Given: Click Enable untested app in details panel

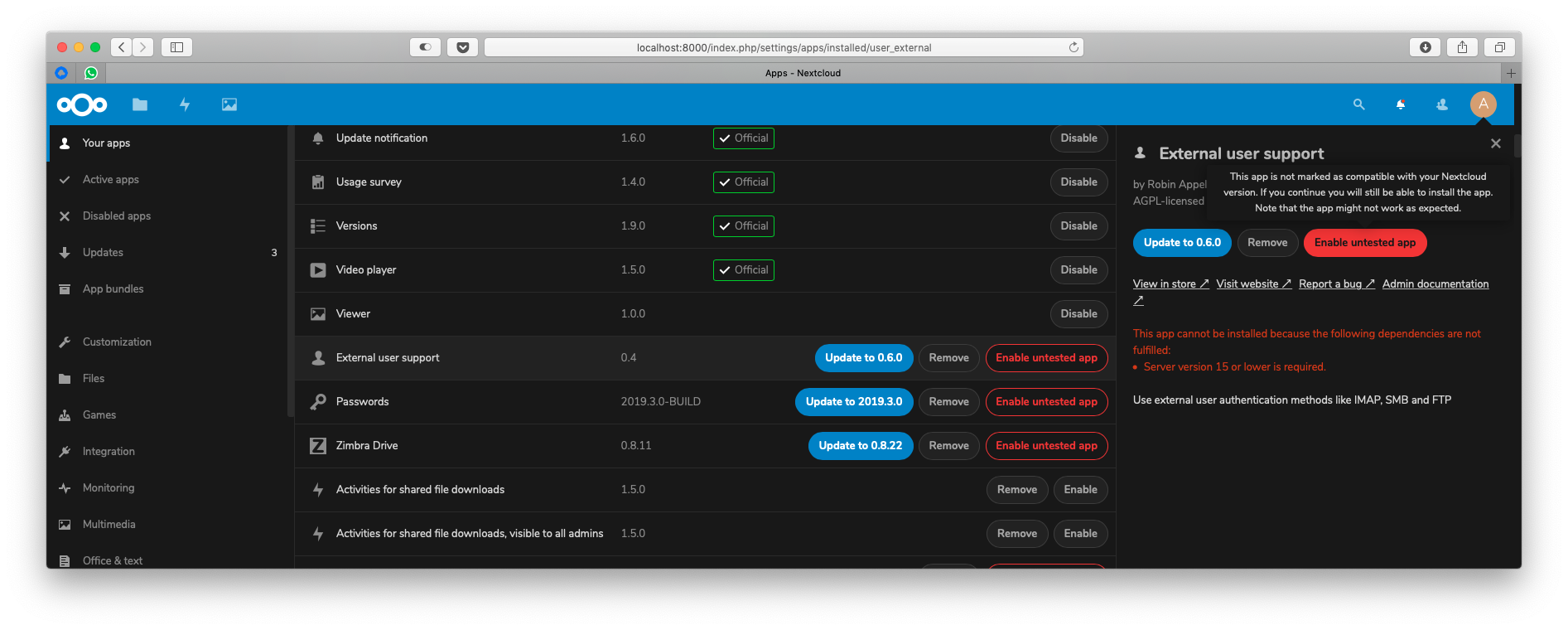Looking at the screenshot, I should click(1365, 243).
